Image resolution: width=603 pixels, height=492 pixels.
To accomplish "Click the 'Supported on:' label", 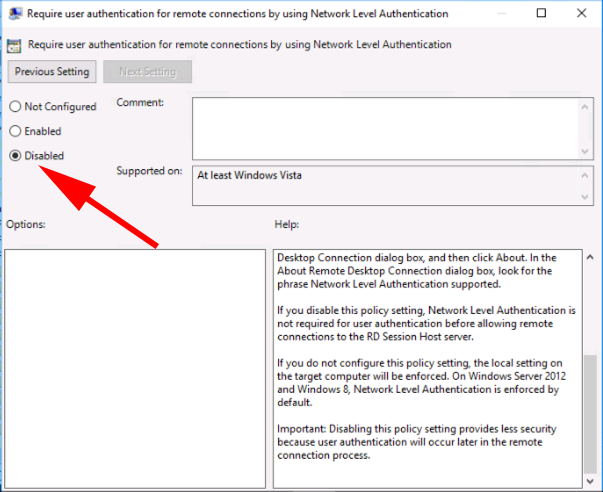I will coord(149,171).
